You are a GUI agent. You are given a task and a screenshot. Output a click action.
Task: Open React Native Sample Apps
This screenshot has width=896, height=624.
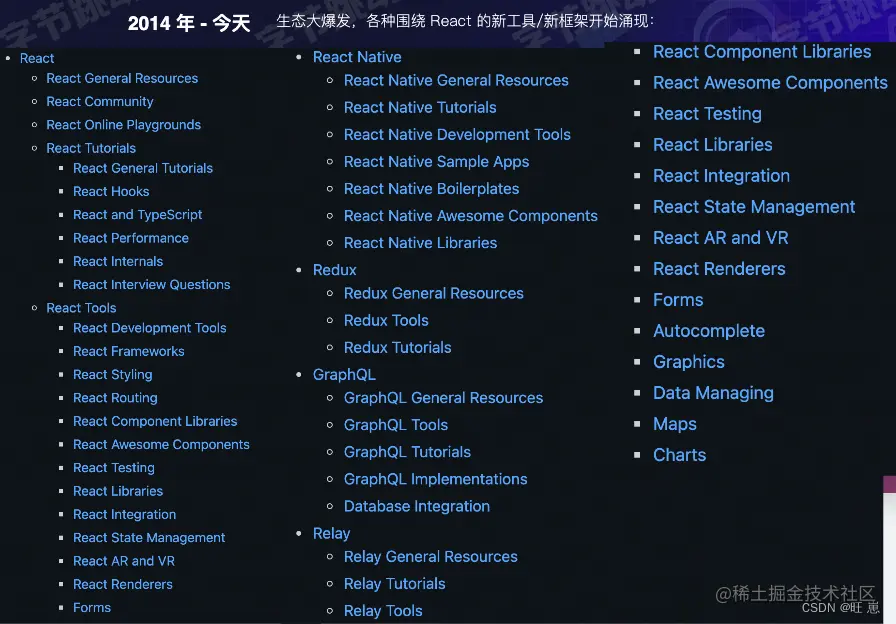pos(437,162)
